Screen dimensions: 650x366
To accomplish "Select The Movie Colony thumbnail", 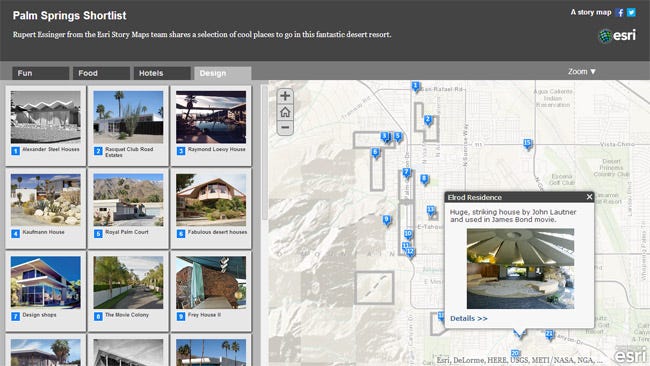I will point(128,282).
